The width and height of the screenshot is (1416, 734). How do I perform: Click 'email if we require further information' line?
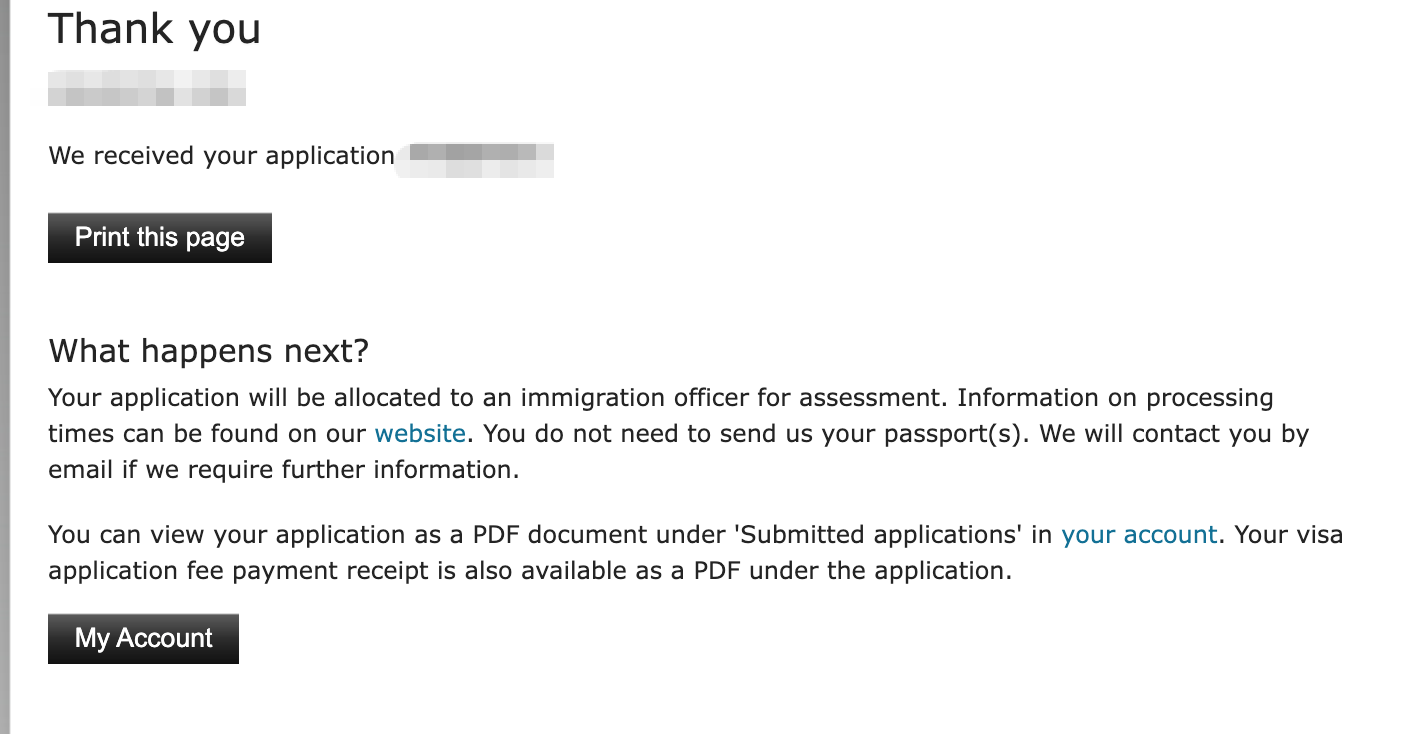click(x=284, y=470)
